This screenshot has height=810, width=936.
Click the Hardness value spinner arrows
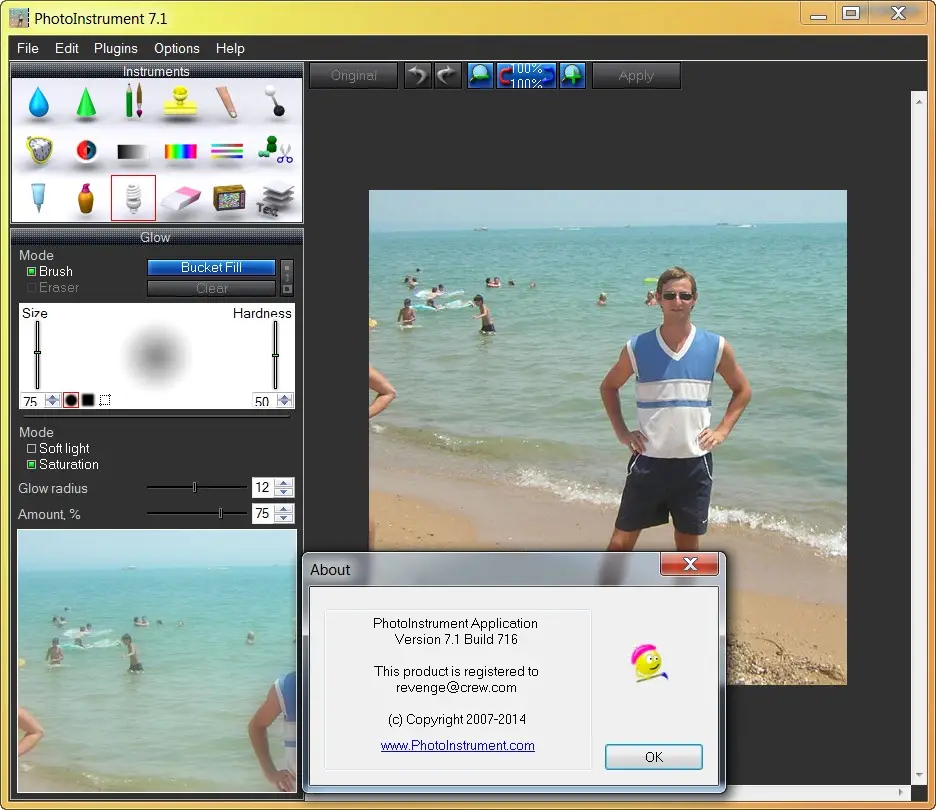pyautogui.click(x=285, y=400)
